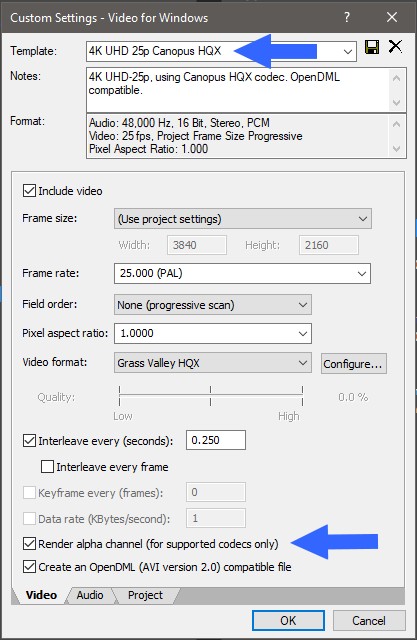The image size is (417, 640).
Task: Click the Notes scrollbar down arrow
Action: (x=397, y=102)
